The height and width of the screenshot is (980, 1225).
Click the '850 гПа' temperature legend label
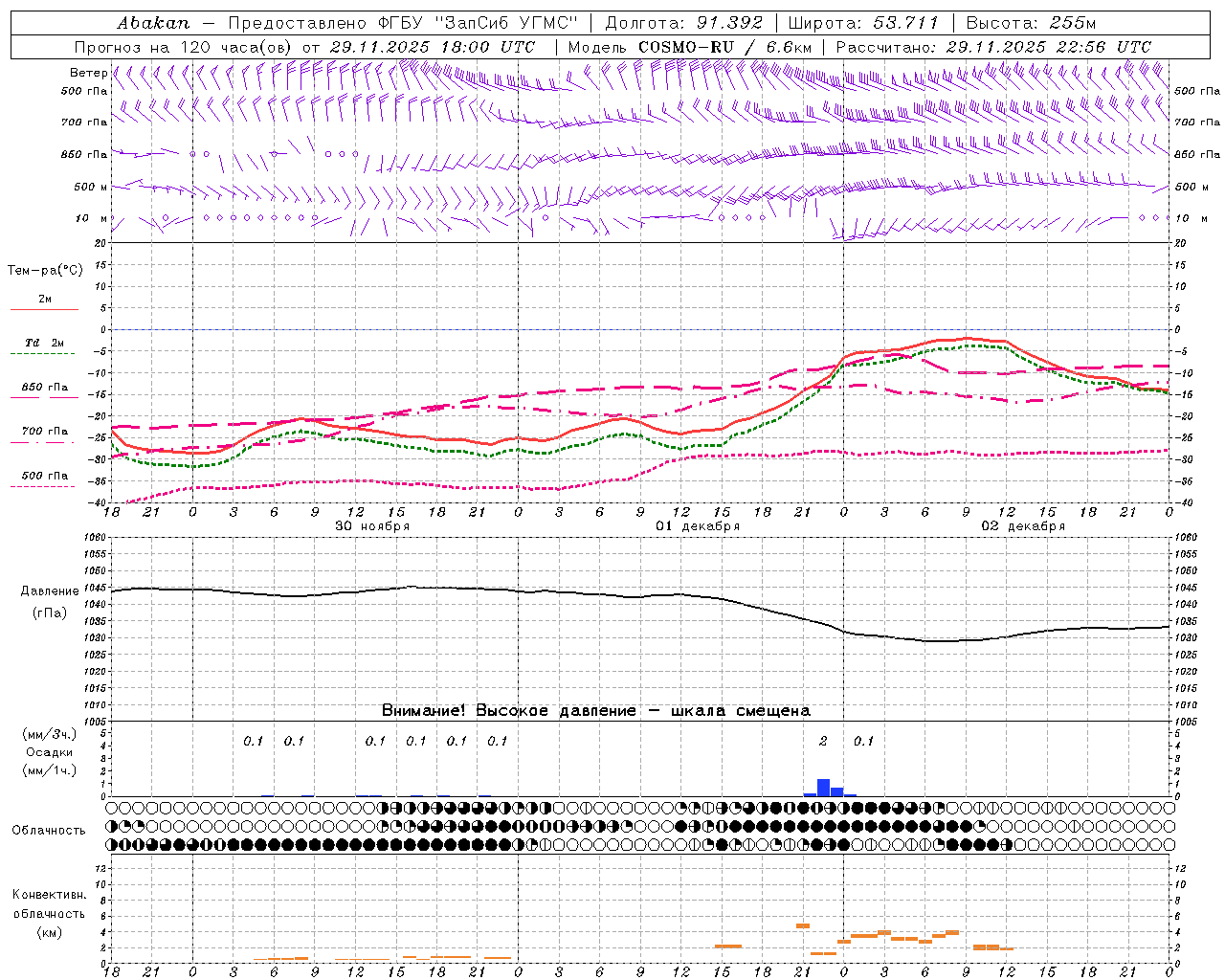[x=45, y=387]
